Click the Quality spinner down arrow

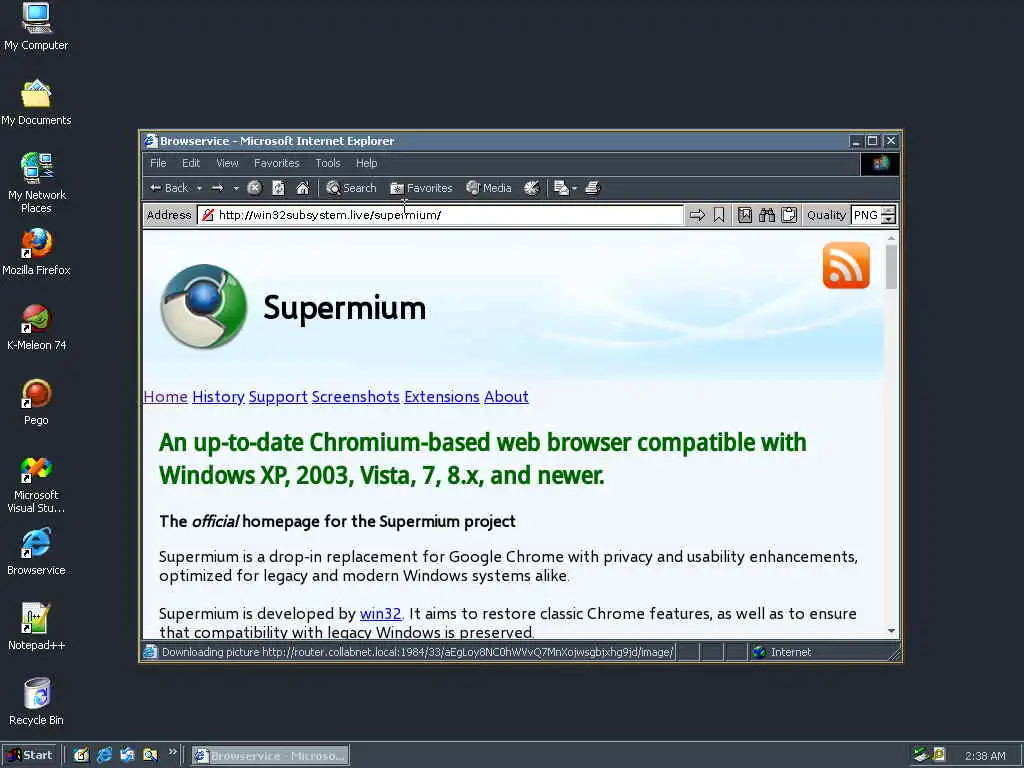(x=888, y=219)
